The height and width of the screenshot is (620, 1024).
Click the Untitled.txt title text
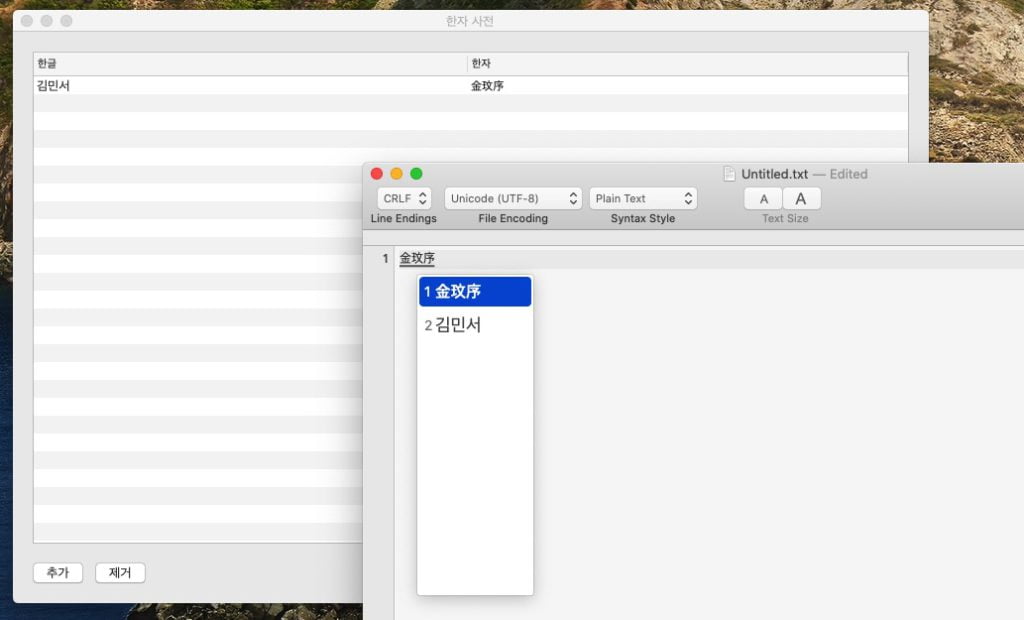tap(775, 174)
